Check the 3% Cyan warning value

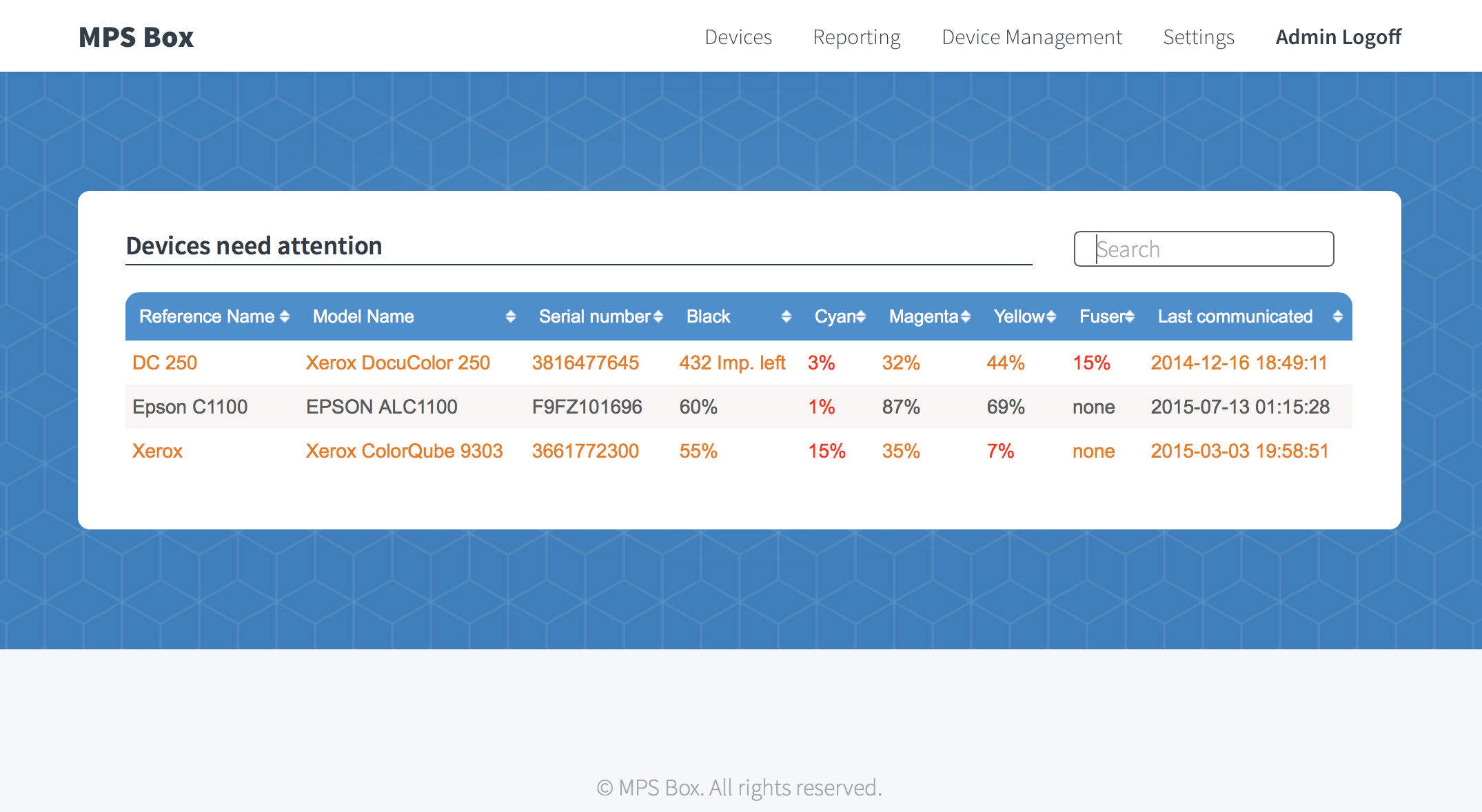(x=822, y=363)
